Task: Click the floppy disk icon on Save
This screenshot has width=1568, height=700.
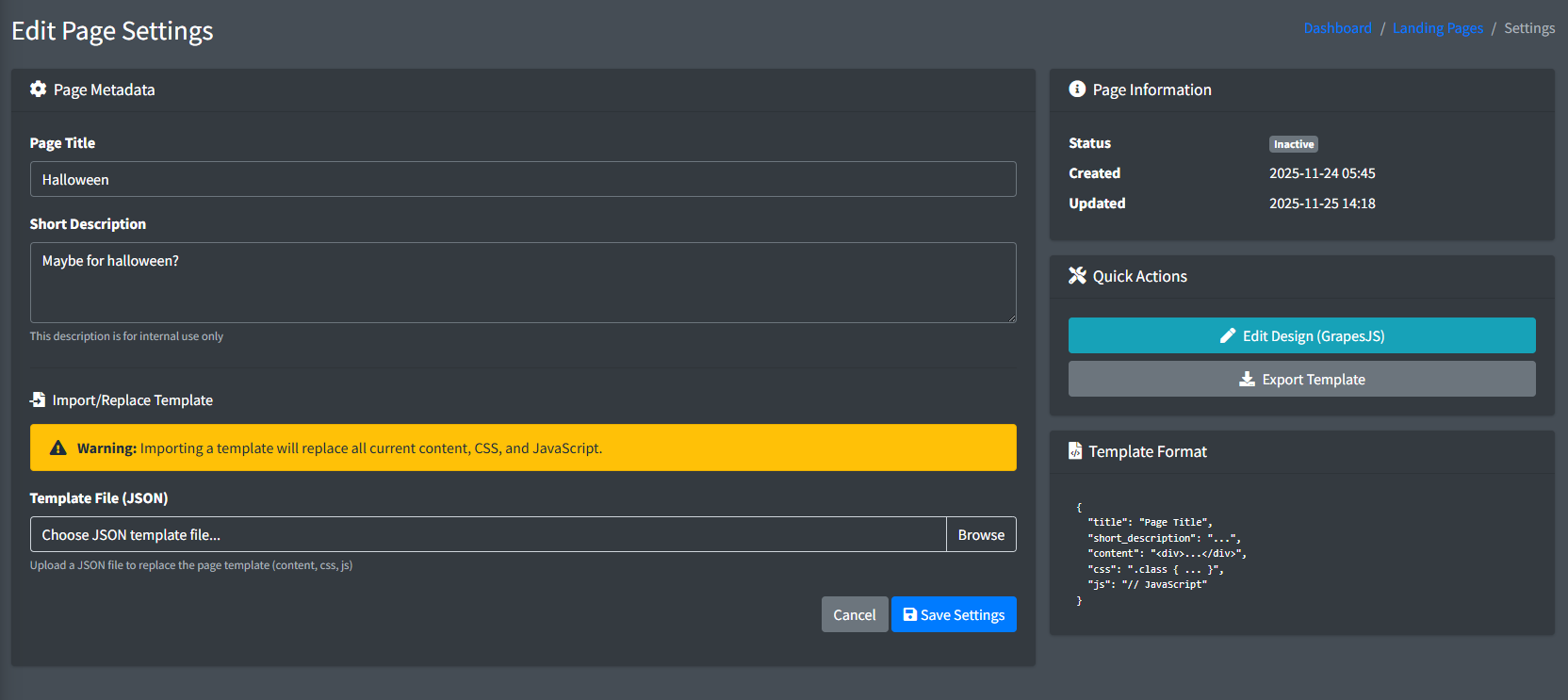Action: 909,615
